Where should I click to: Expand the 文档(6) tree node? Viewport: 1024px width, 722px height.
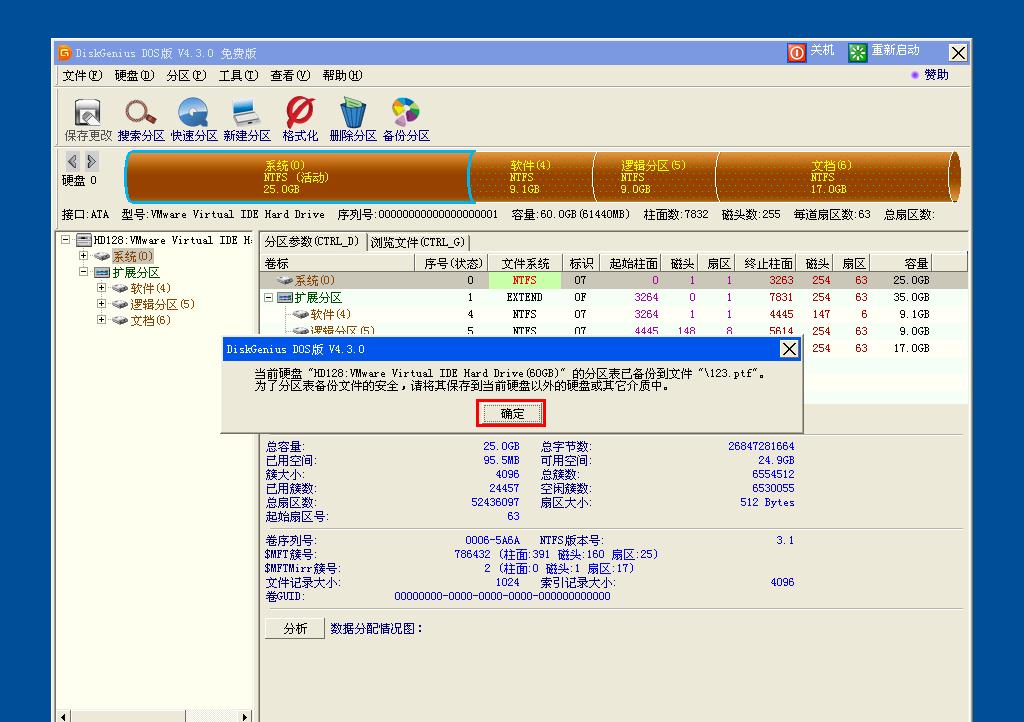point(101,320)
